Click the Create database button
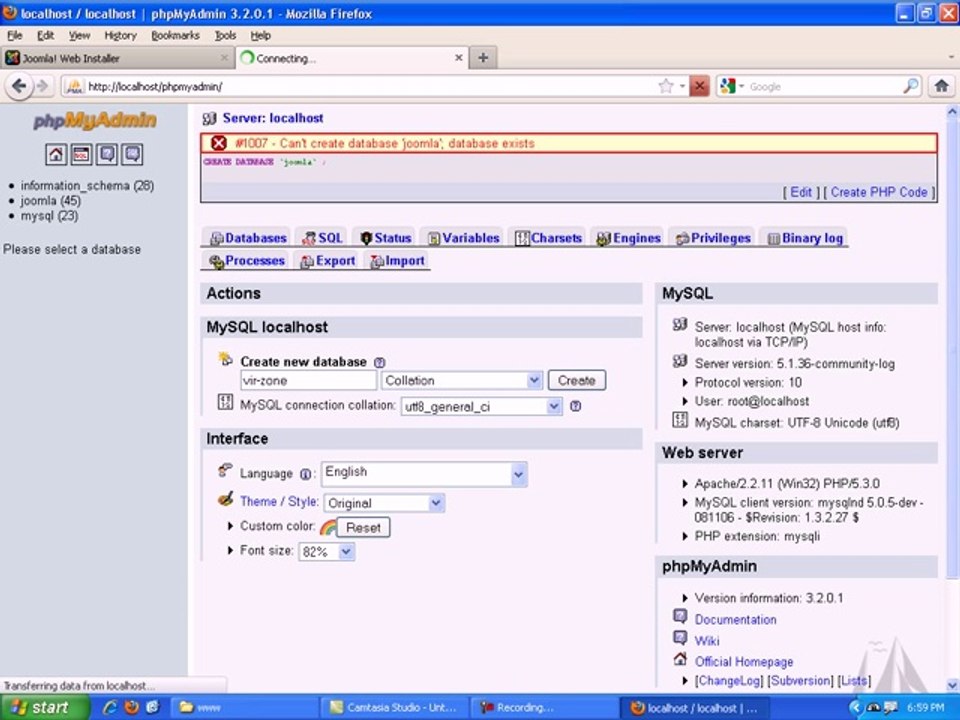Screen dimensions: 960x720 click(577, 380)
